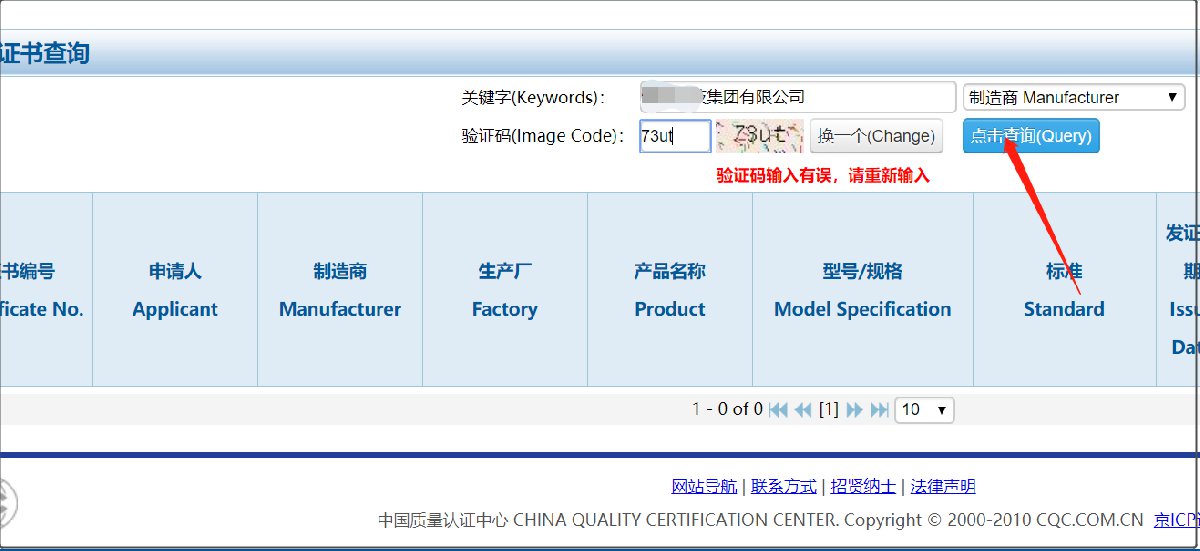
Task: Click the Change captcha button
Action: [876, 136]
